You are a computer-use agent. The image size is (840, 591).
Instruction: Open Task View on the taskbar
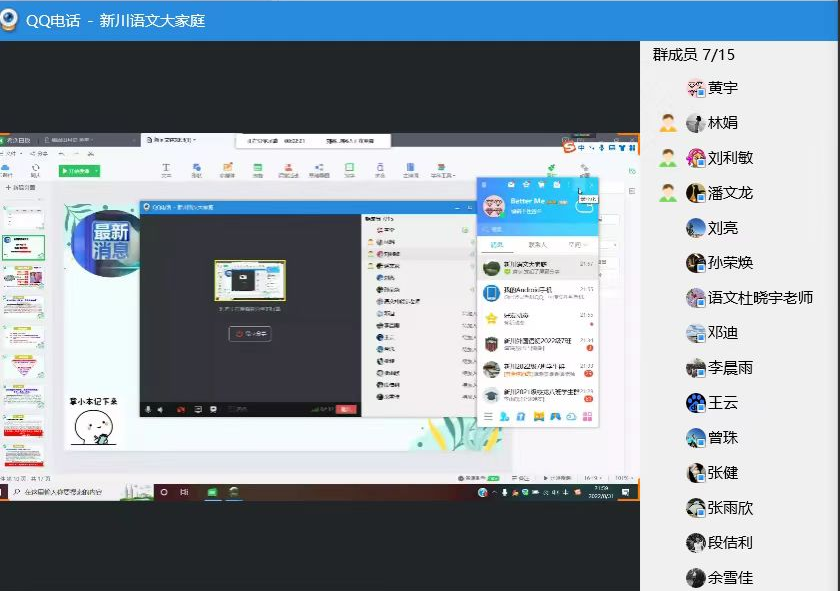184,492
